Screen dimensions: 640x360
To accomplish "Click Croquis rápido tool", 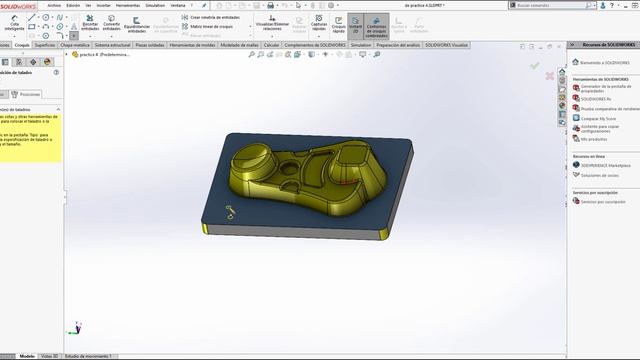I will [338, 25].
